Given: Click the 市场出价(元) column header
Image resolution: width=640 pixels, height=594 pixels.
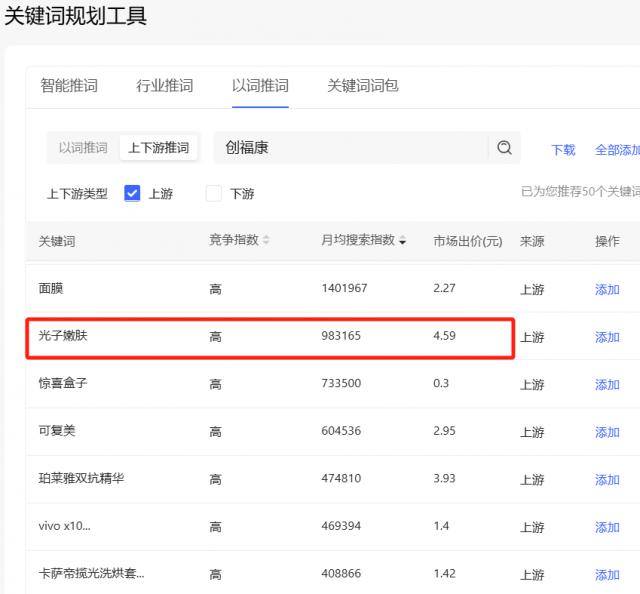Looking at the screenshot, I should point(467,241).
